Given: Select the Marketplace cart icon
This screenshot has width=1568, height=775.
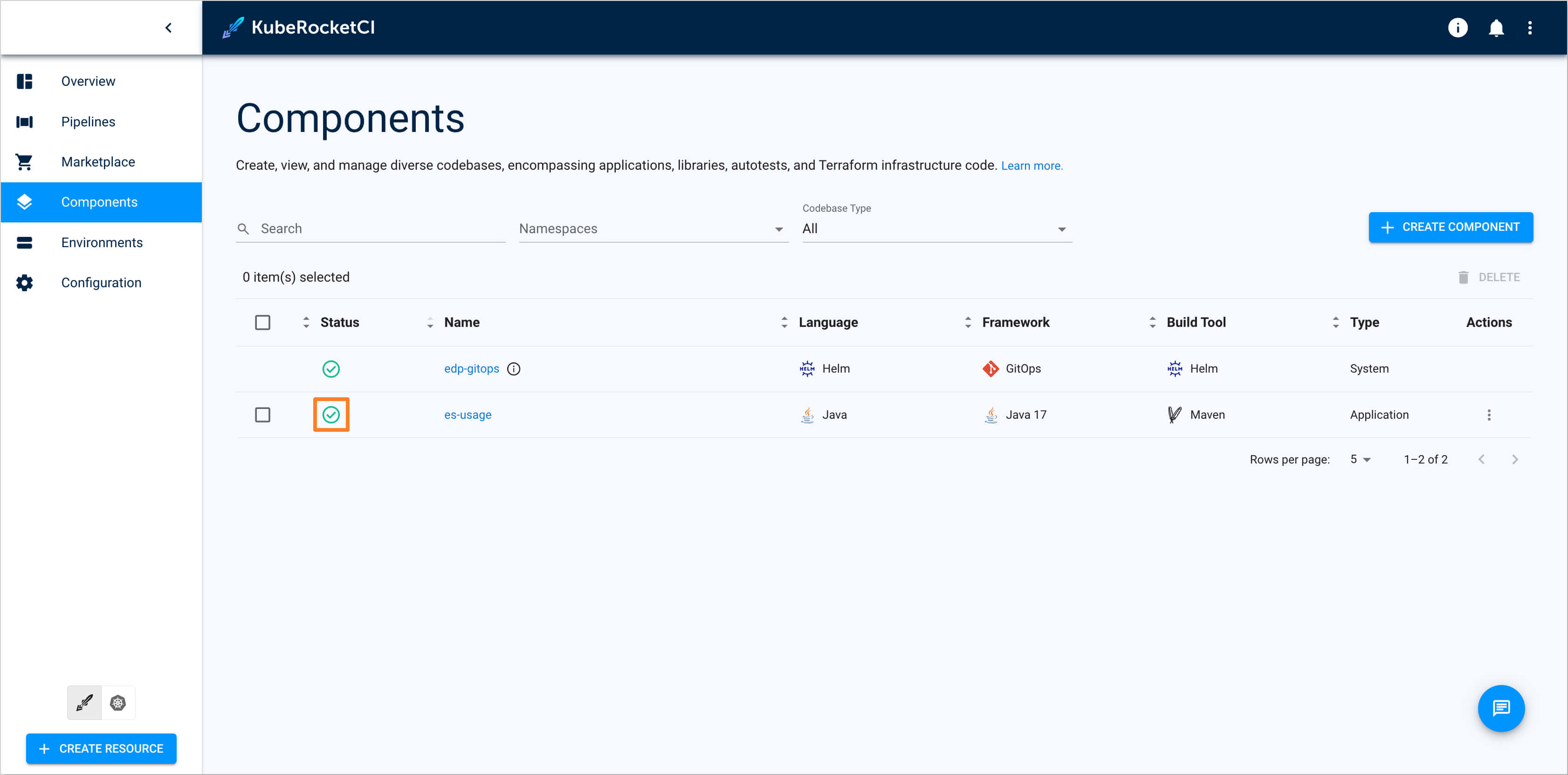Looking at the screenshot, I should (x=24, y=161).
